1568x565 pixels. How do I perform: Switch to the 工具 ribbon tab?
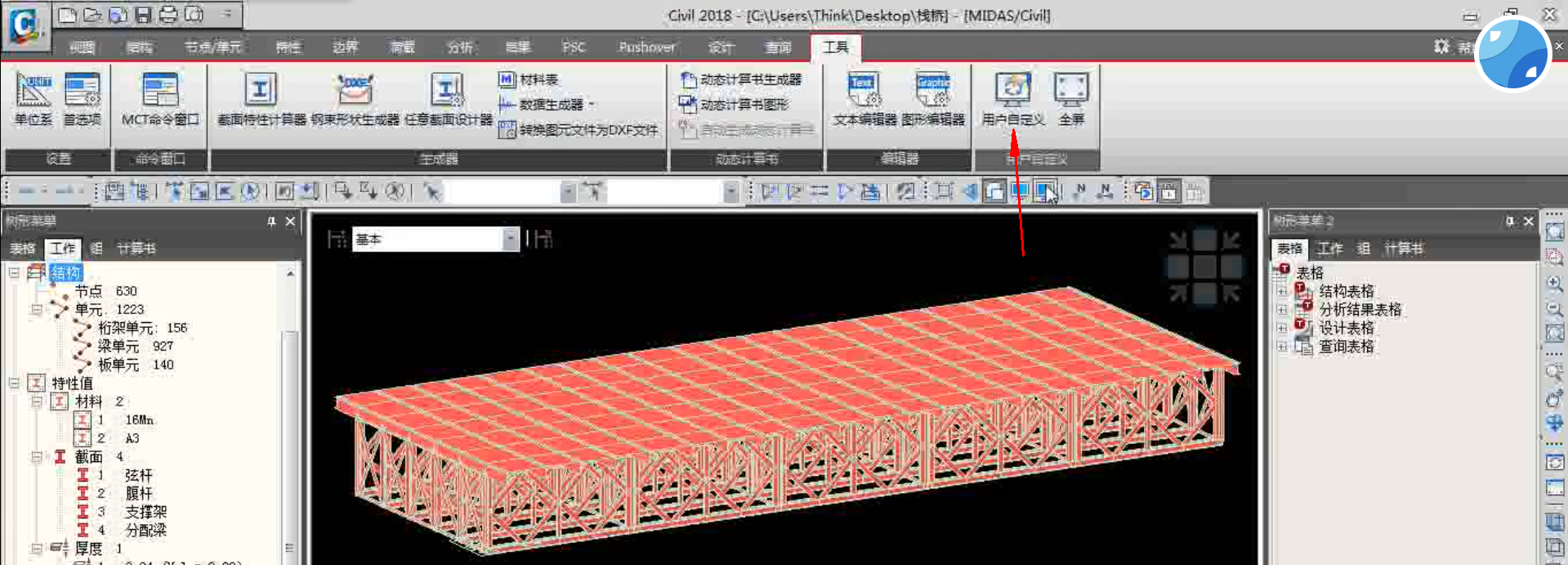pyautogui.click(x=835, y=47)
